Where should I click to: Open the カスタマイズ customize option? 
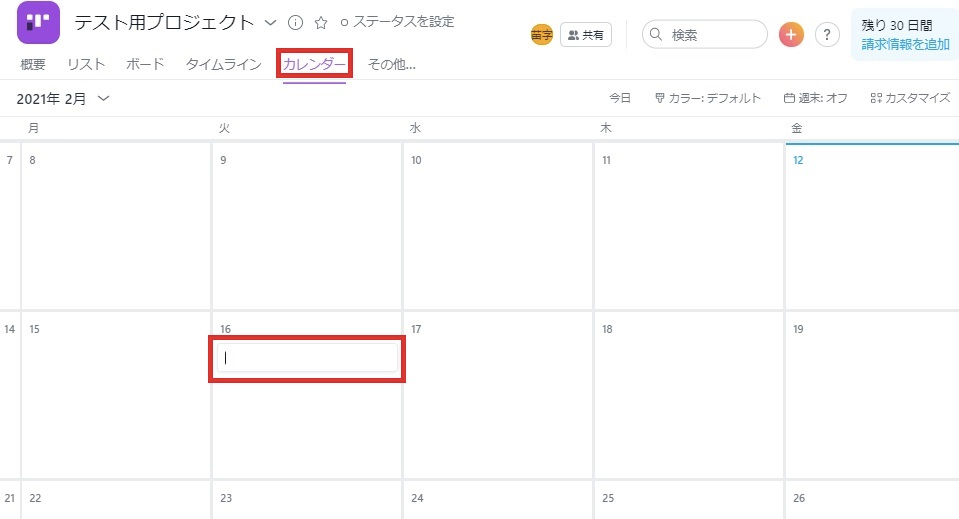coord(910,98)
